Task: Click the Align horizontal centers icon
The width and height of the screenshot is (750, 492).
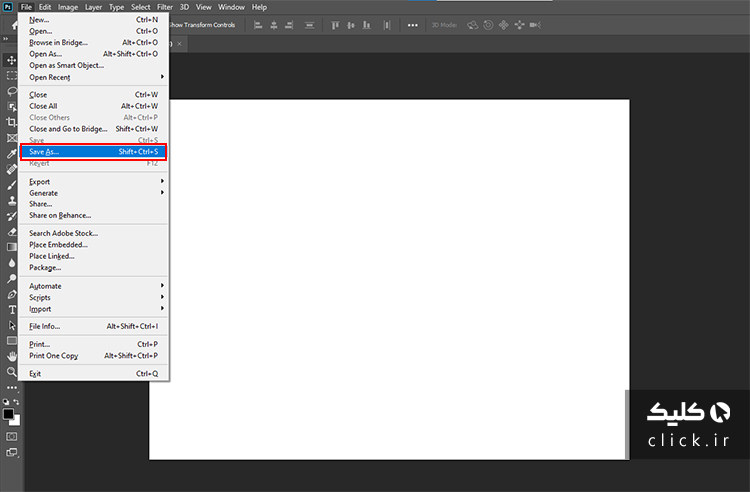Action: (x=274, y=25)
